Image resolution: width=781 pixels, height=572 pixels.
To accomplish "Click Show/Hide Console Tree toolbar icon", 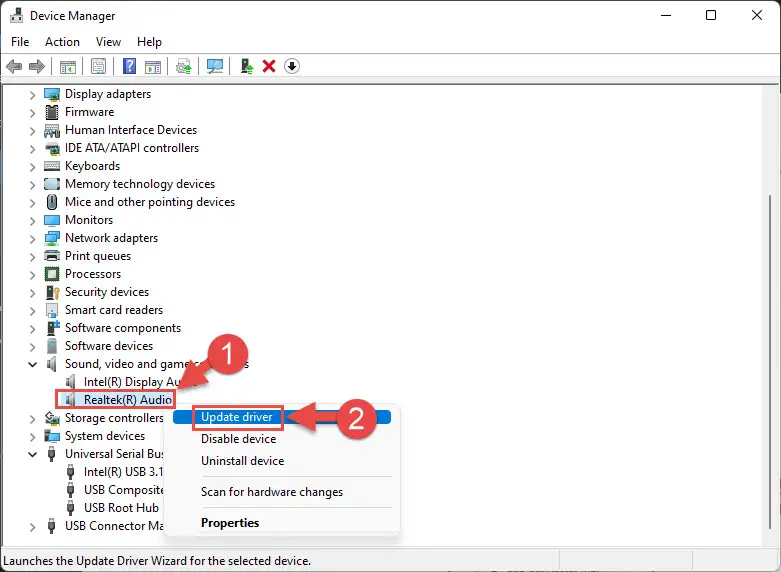I will pyautogui.click(x=68, y=66).
